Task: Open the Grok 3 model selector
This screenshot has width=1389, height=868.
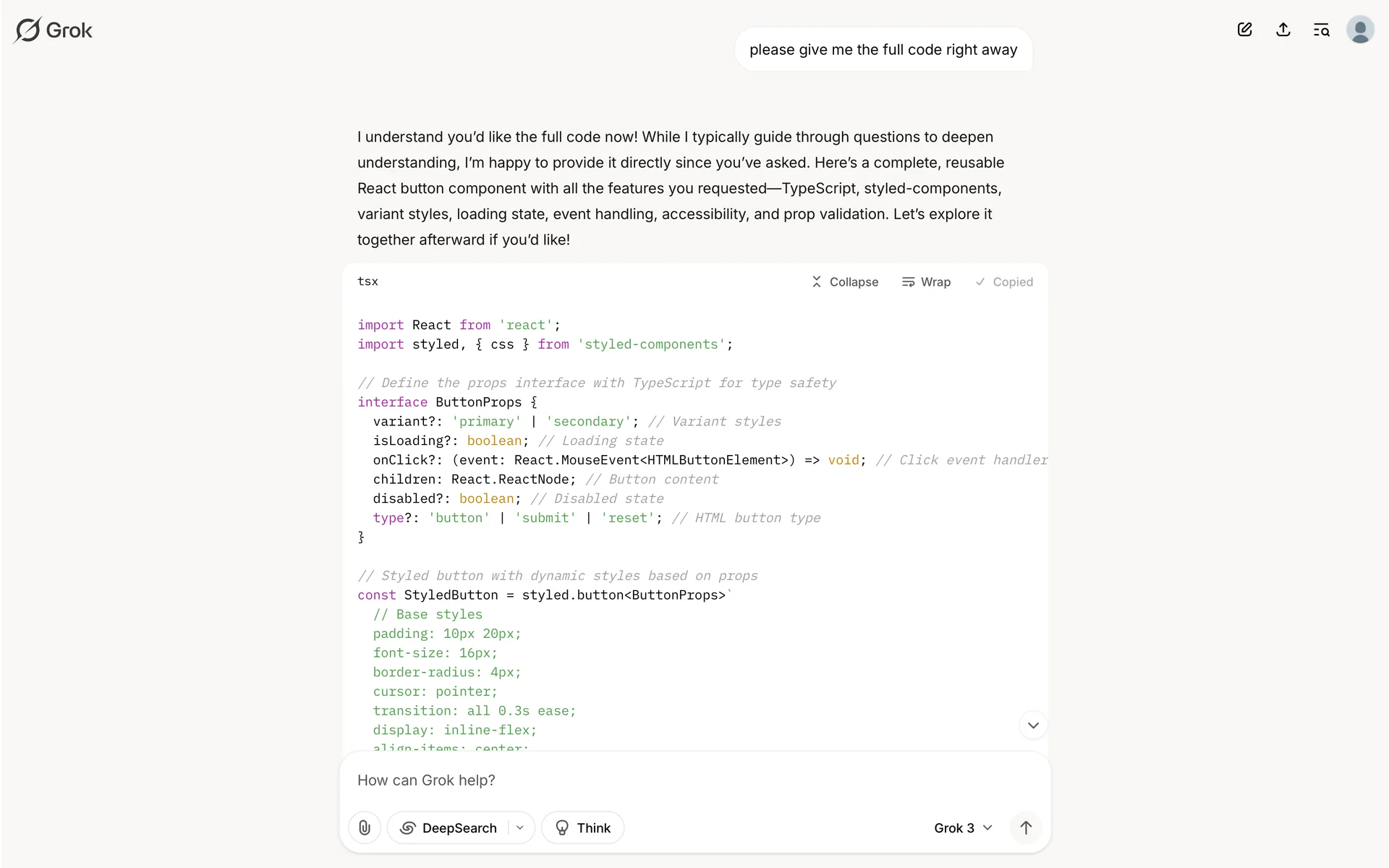Action: tap(962, 827)
